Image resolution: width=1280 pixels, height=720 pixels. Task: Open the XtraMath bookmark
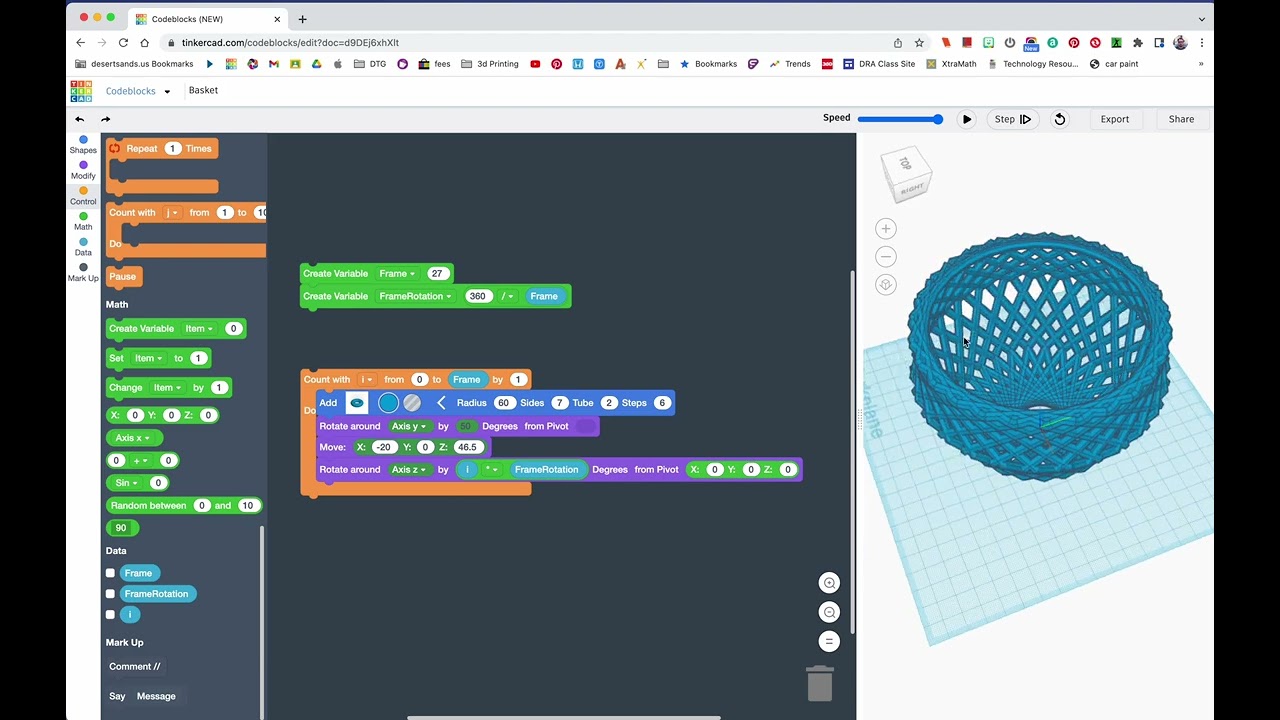click(951, 64)
